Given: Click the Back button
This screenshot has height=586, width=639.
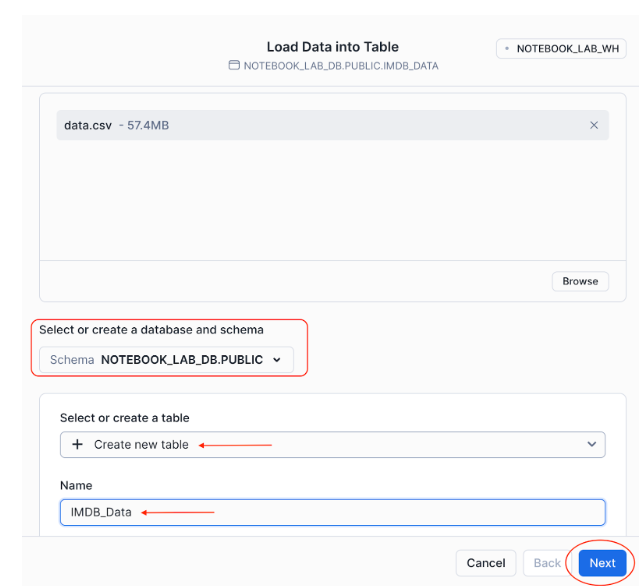Looking at the screenshot, I should coord(547,563).
